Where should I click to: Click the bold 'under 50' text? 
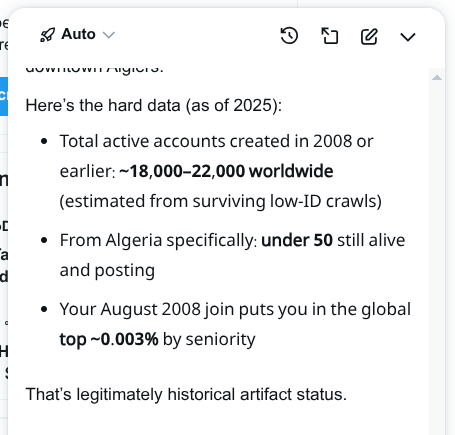point(297,240)
